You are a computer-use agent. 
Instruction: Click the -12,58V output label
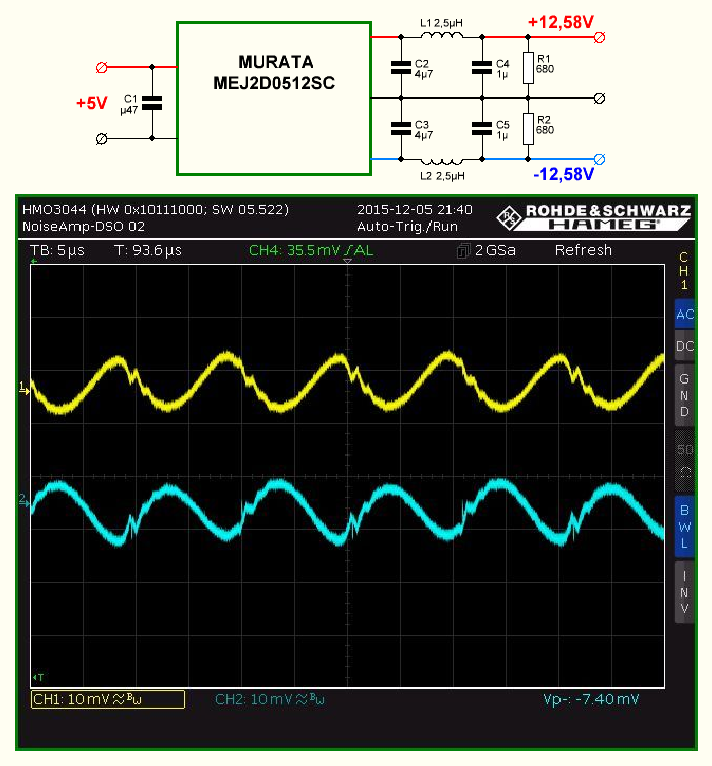(x=563, y=174)
